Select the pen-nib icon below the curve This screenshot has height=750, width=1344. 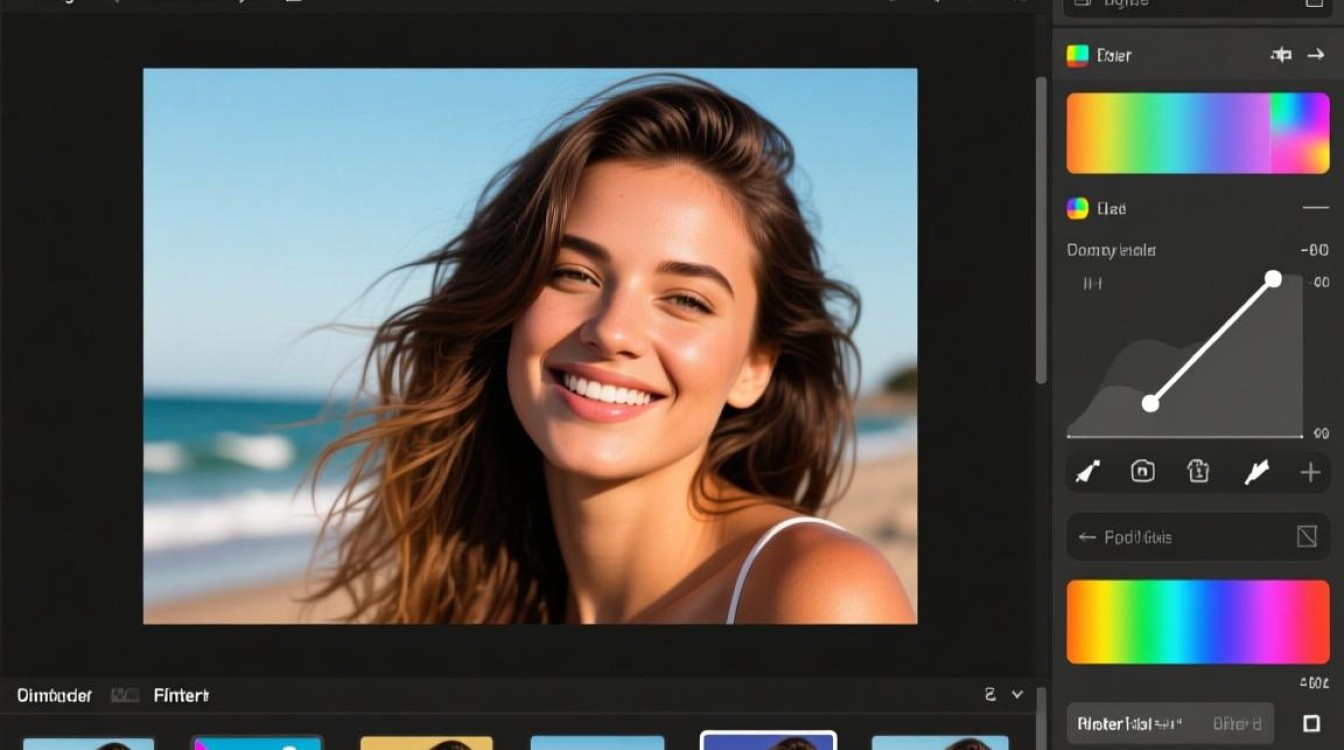[x=1255, y=473]
